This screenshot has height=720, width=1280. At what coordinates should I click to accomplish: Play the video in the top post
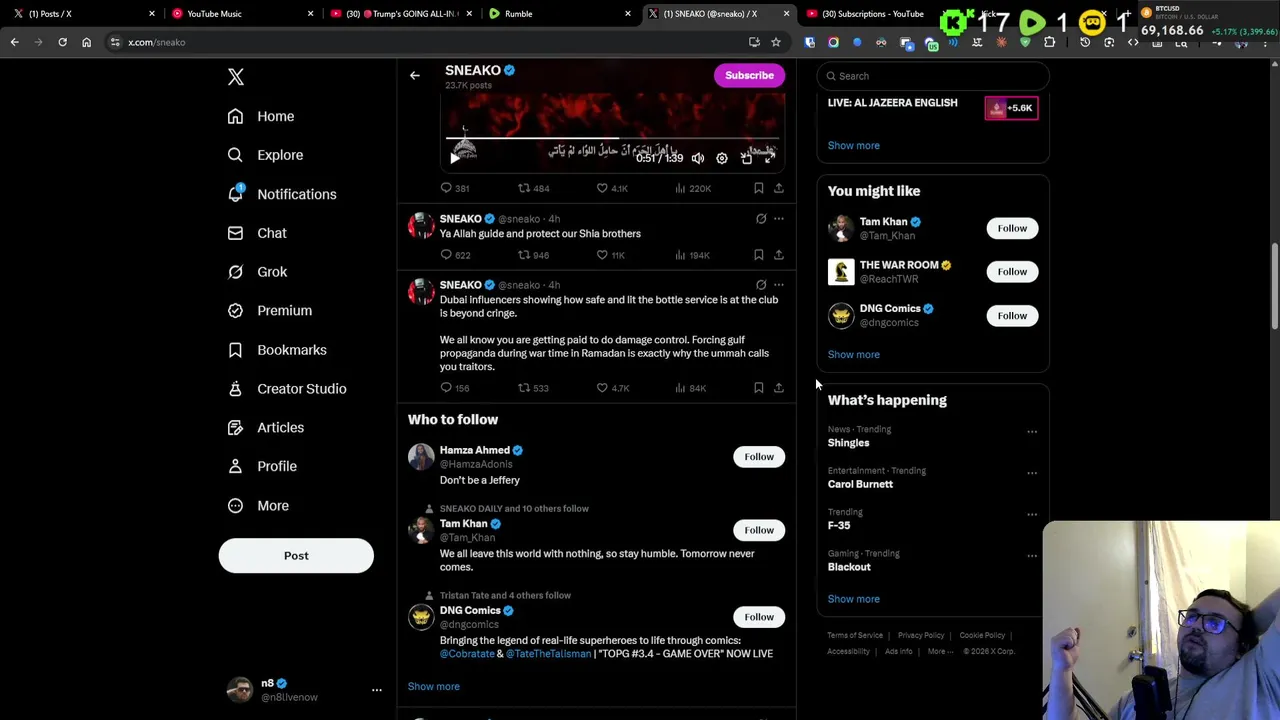point(455,158)
